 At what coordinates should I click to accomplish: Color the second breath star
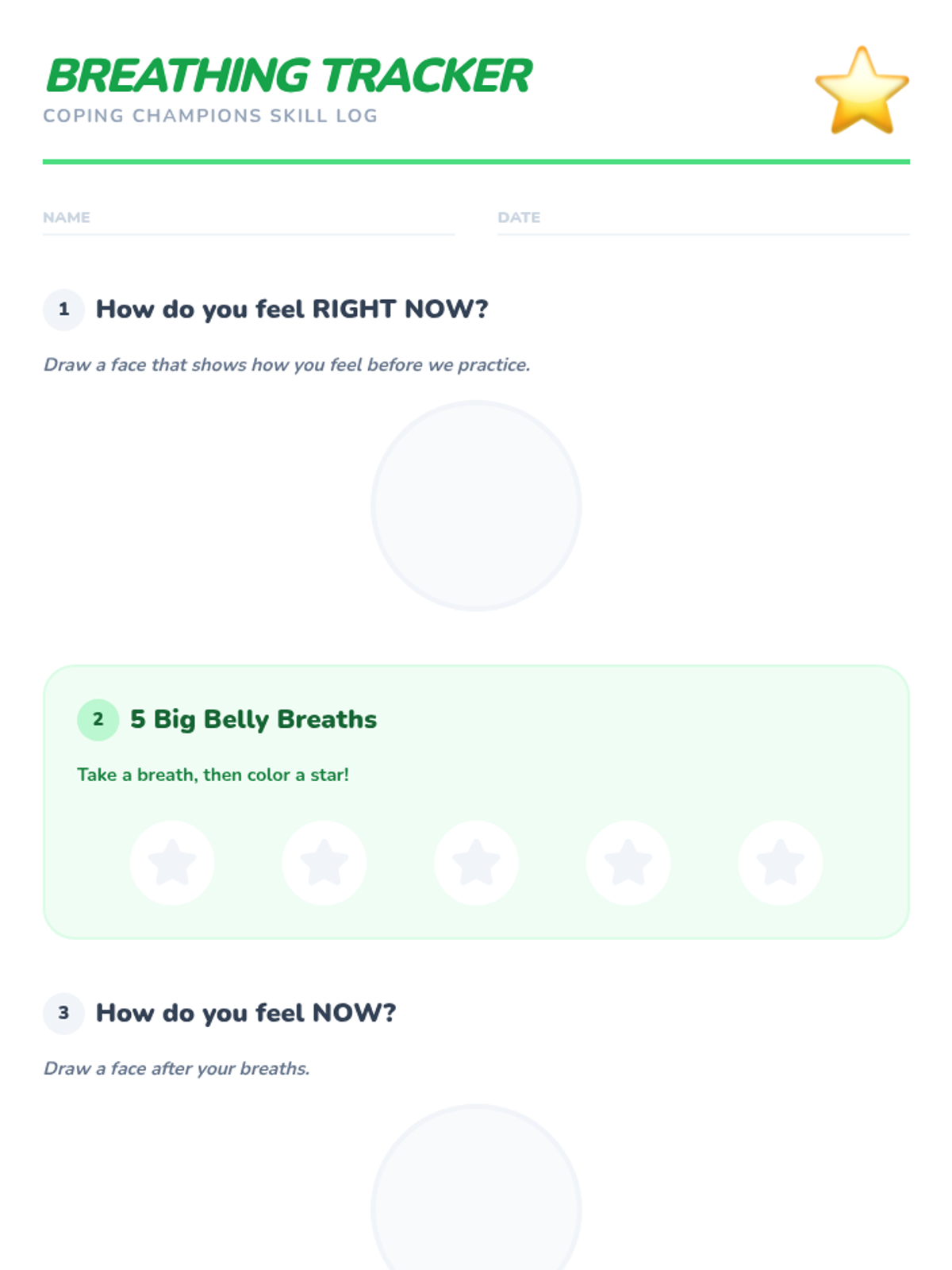point(324,863)
